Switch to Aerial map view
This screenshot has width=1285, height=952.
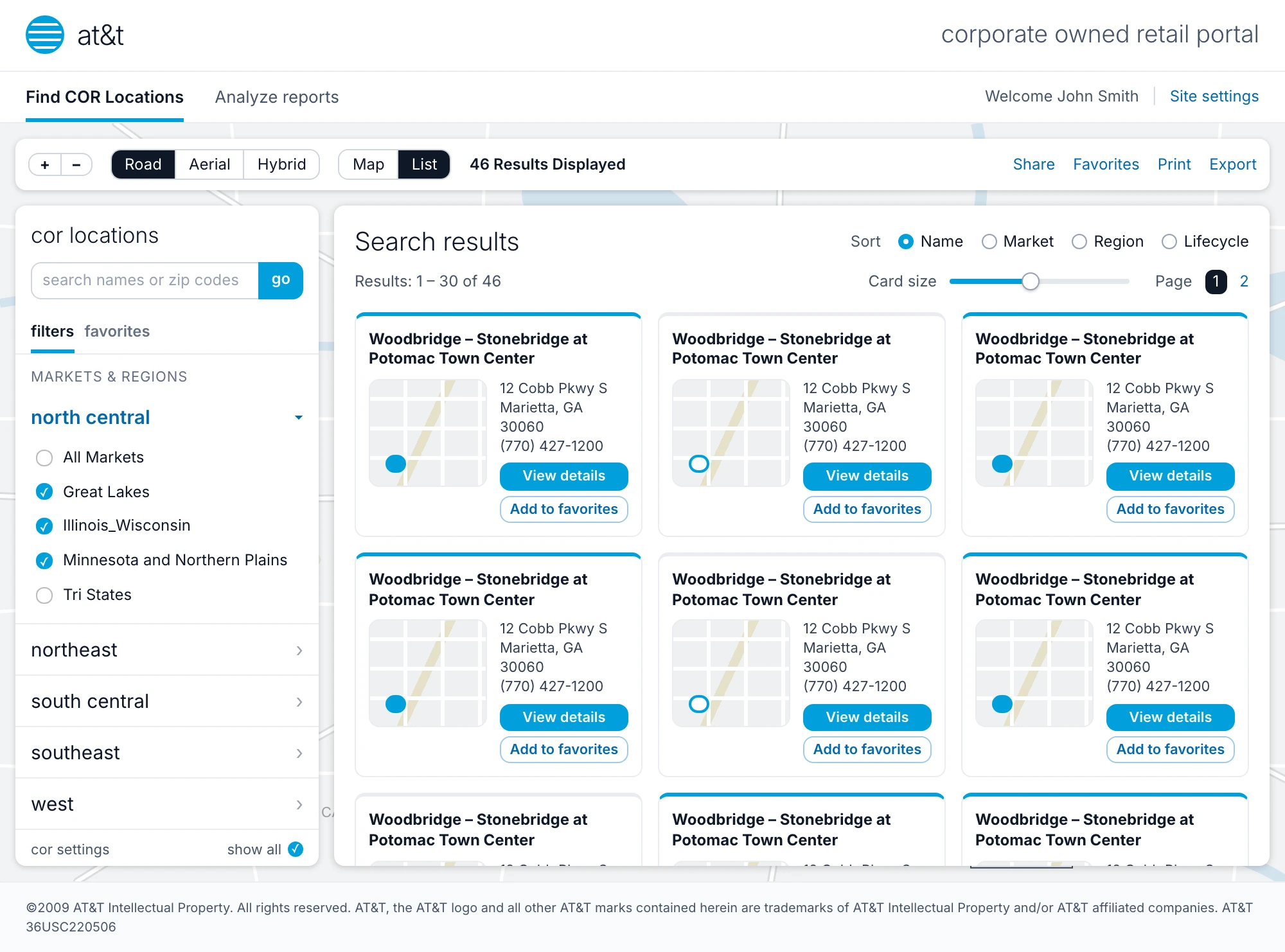(x=209, y=164)
